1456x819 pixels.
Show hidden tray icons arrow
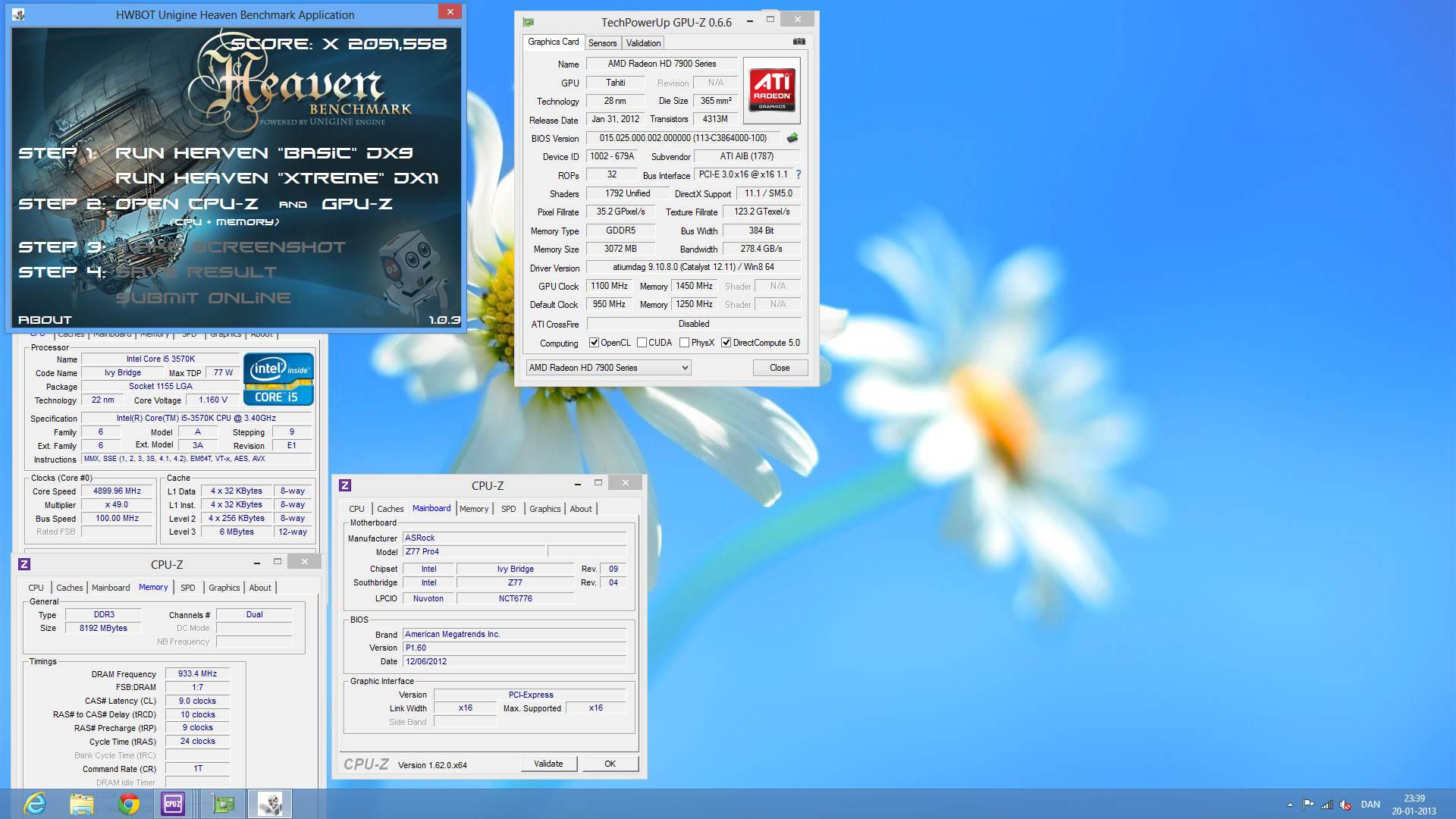(x=1290, y=805)
